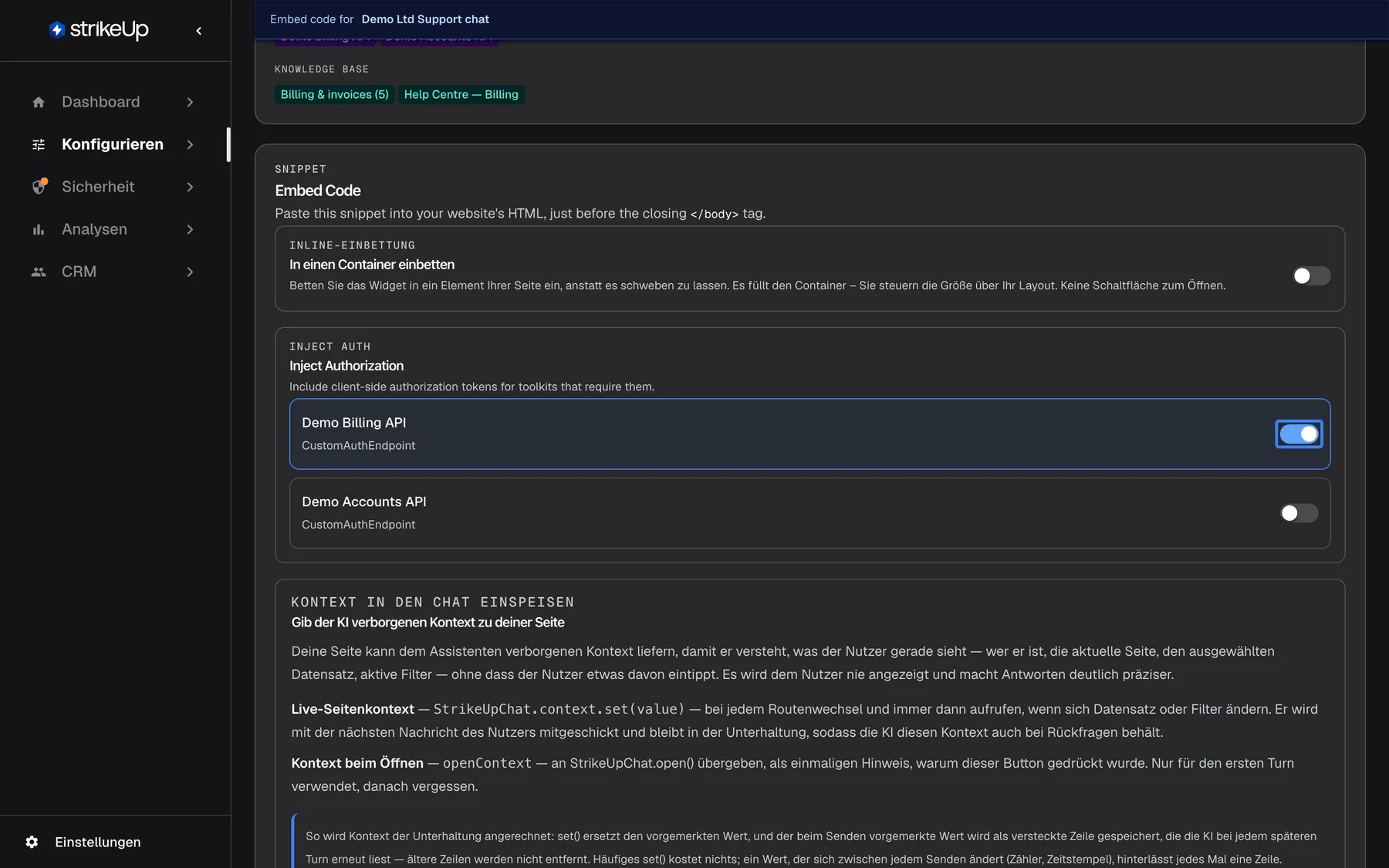Open the Sicherheit menu item
The height and width of the screenshot is (868, 1389).
[x=115, y=187]
